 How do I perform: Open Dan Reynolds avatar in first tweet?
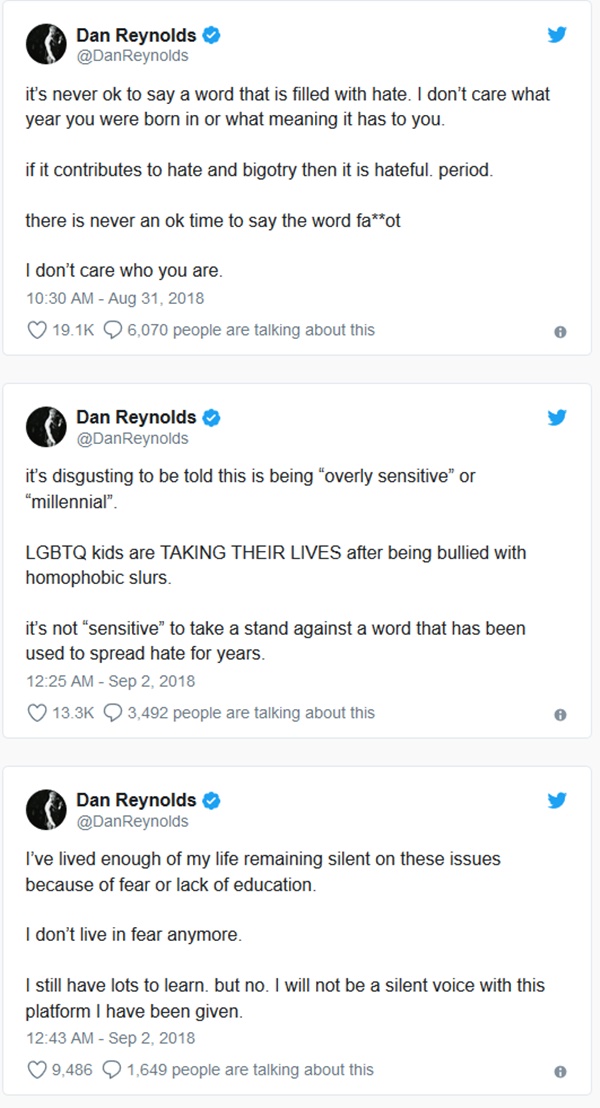[45, 44]
